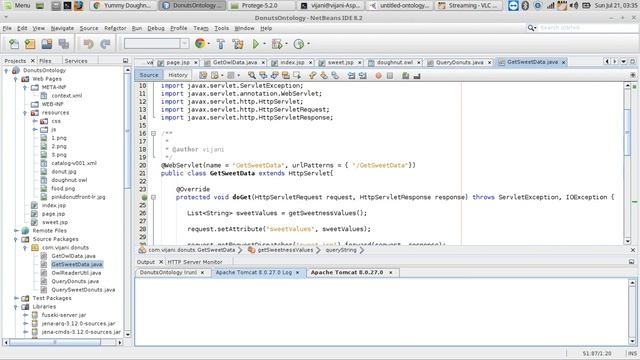Click the Find Previous Occurrence icon
The width and height of the screenshot is (640, 360).
point(263,76)
